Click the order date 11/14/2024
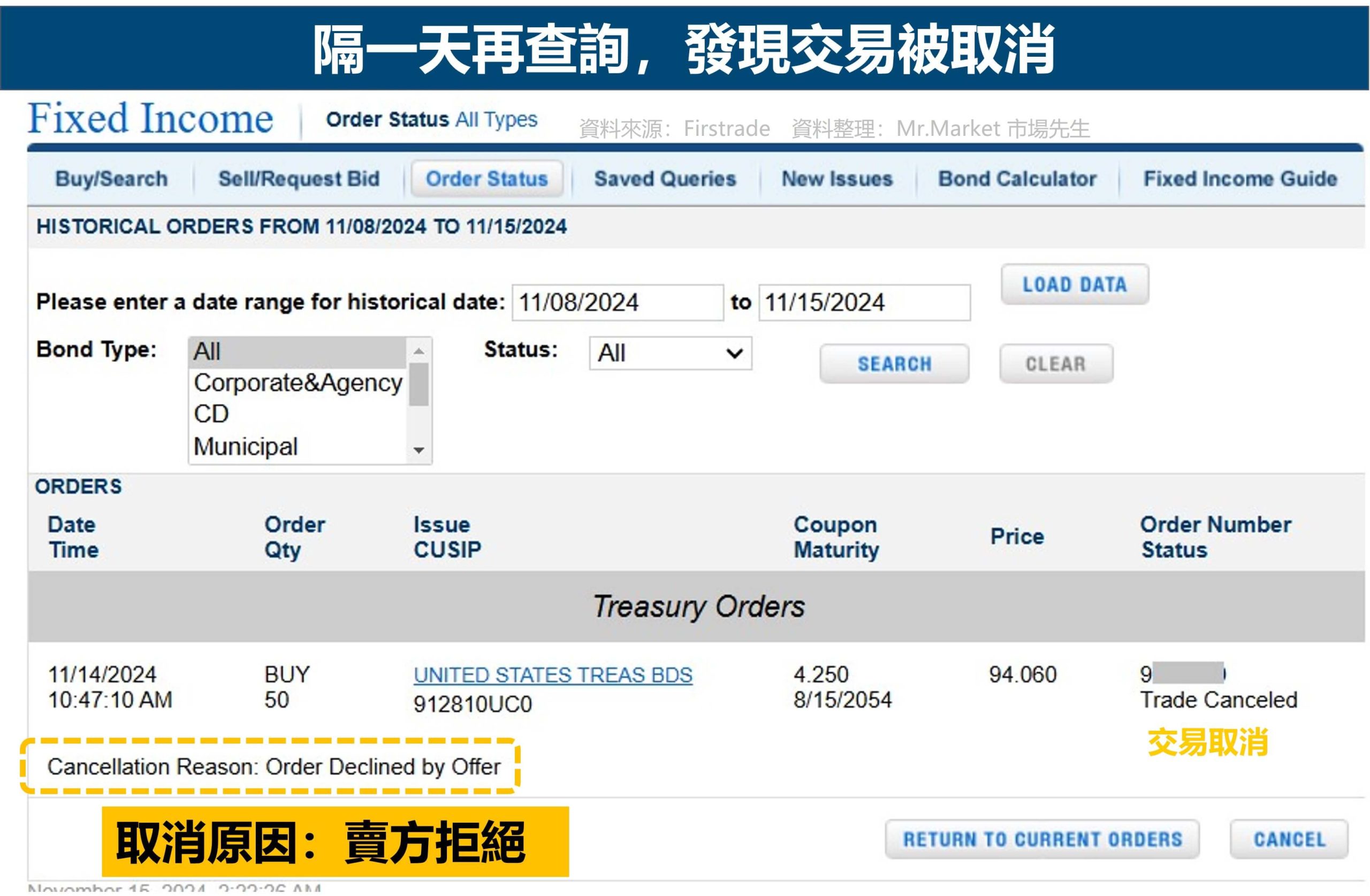Screen dimensions: 1370x896 (102, 675)
